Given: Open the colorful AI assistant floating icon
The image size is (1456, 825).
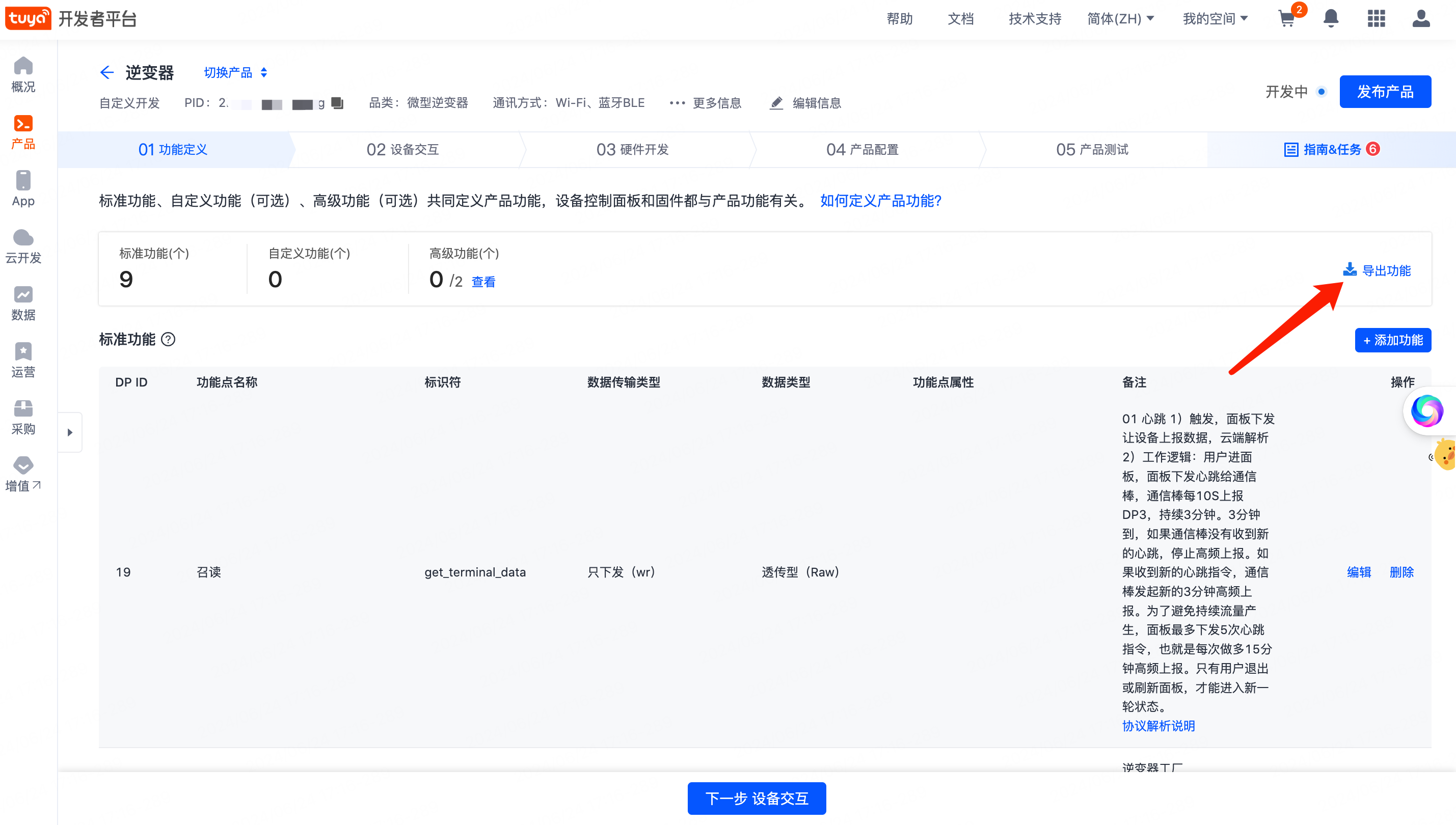Looking at the screenshot, I should tap(1427, 411).
